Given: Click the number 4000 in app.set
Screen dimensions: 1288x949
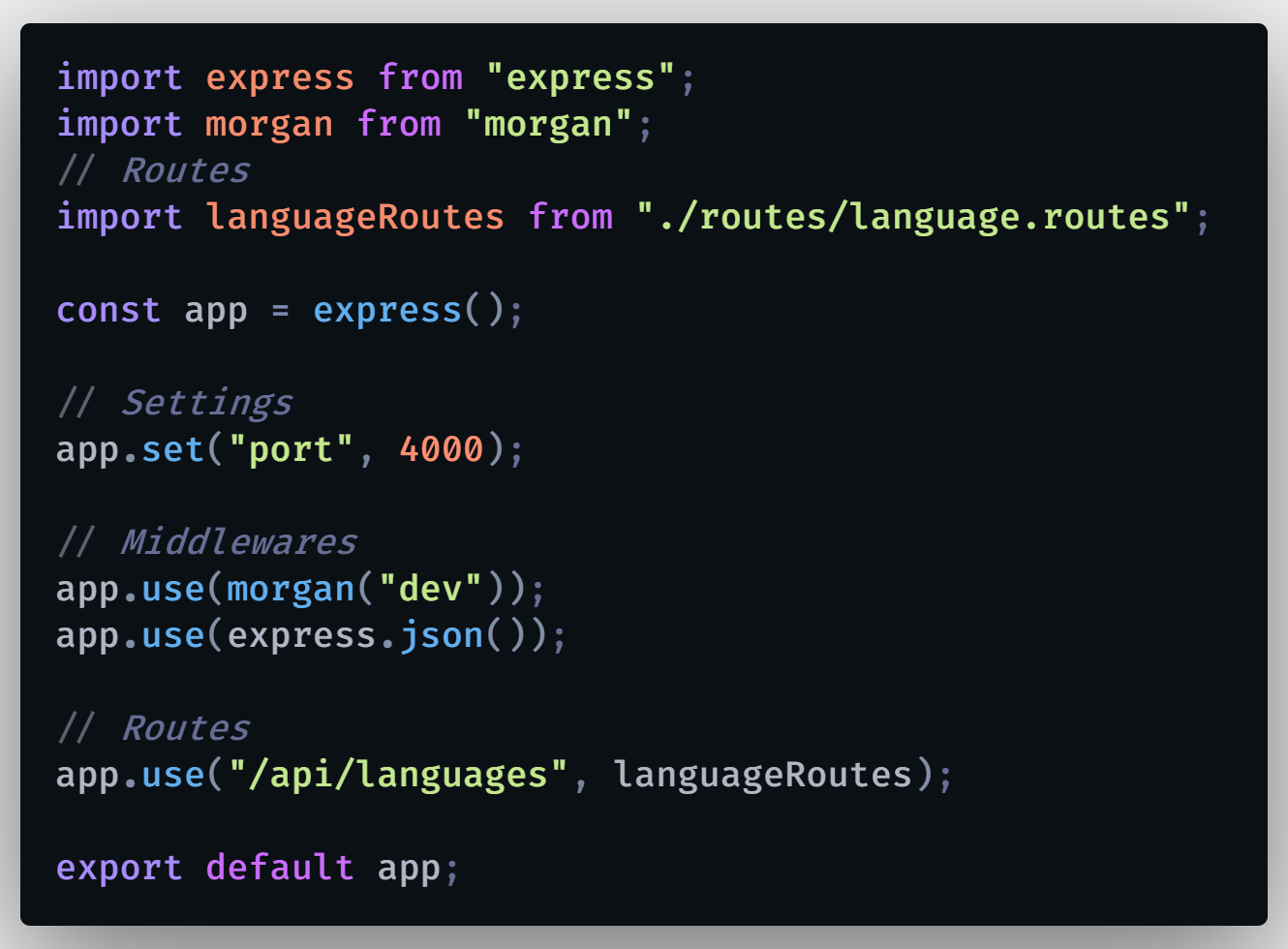Looking at the screenshot, I should tap(441, 449).
